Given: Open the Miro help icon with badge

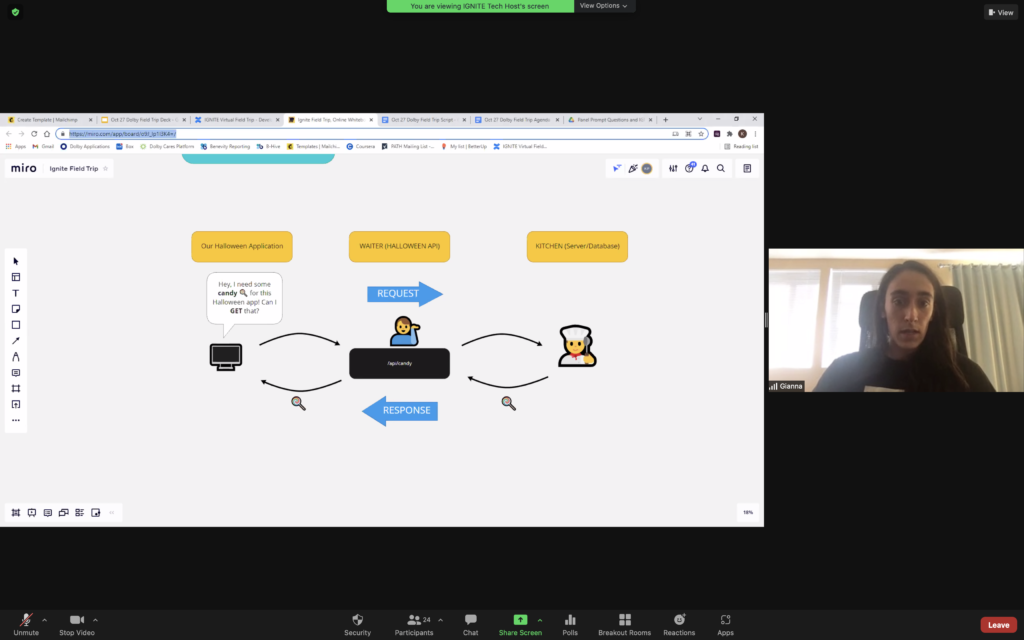Looking at the screenshot, I should pyautogui.click(x=690, y=168).
